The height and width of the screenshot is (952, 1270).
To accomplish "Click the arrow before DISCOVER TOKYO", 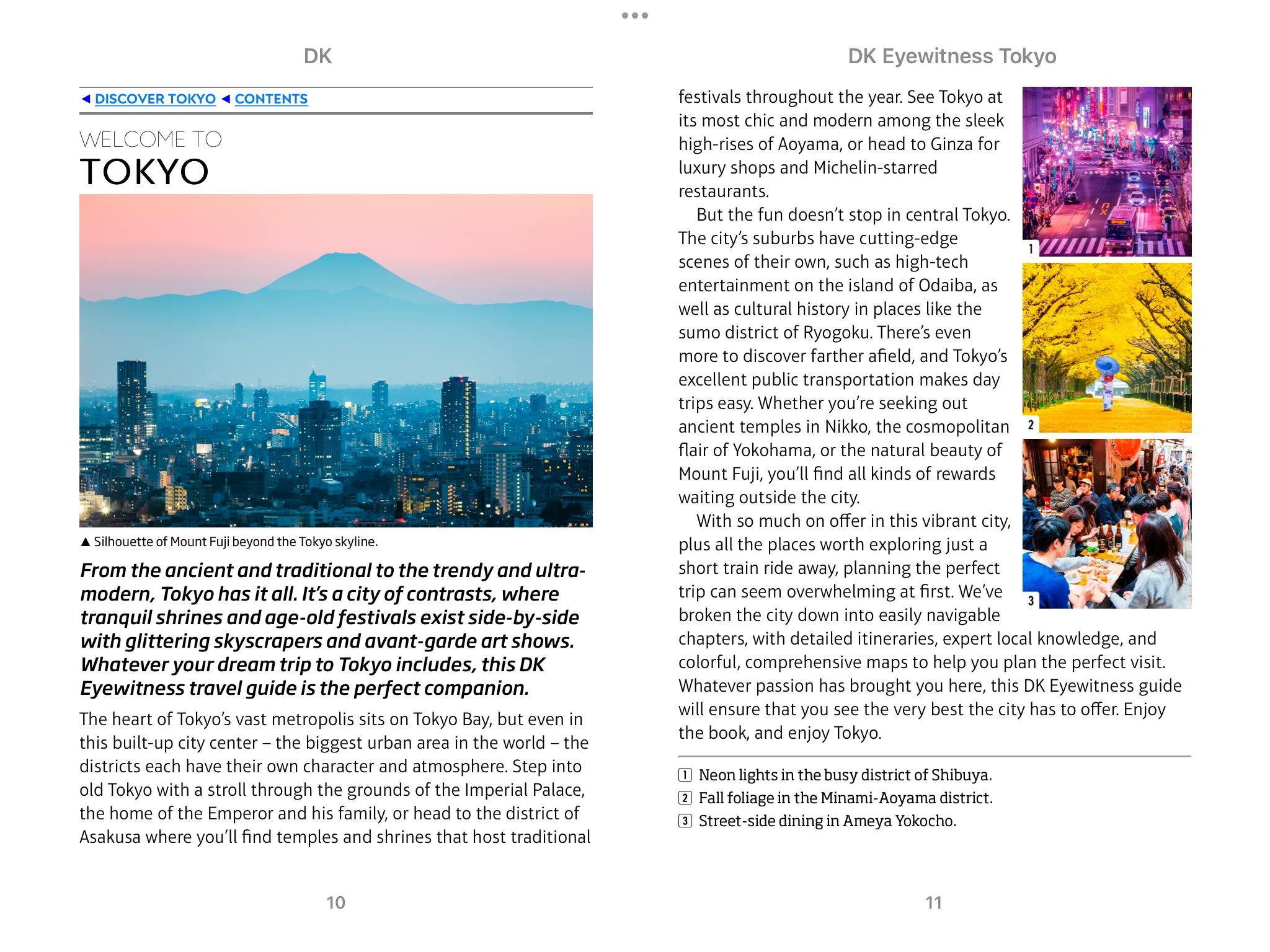I will [x=86, y=99].
